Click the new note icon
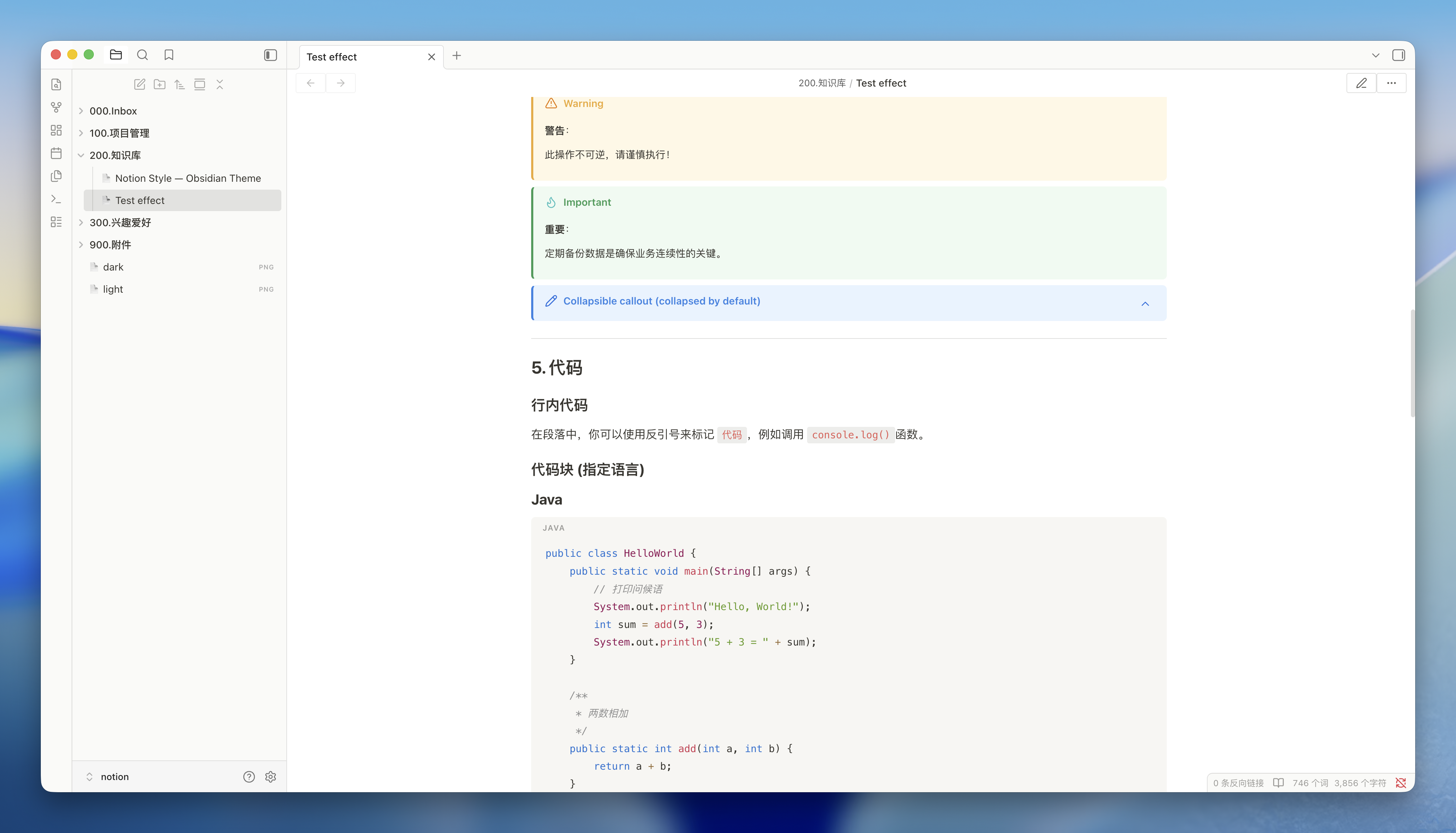Image resolution: width=1456 pixels, height=833 pixels. click(140, 85)
